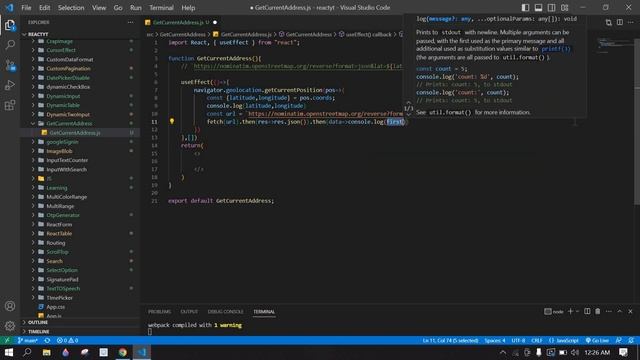Open the Run and Debug view
The height and width of the screenshot is (360, 640).
(10, 85)
